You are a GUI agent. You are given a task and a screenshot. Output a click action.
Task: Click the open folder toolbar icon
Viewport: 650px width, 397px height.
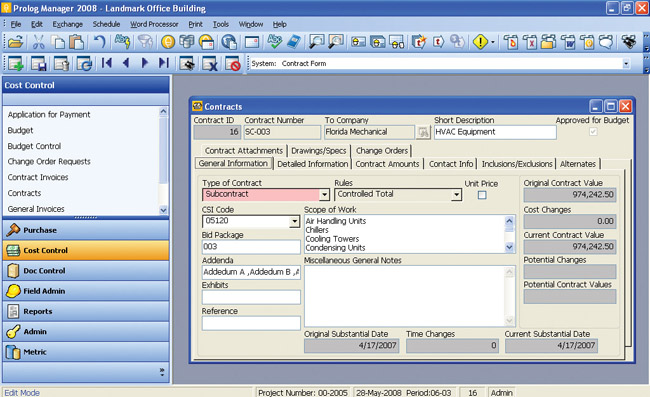16,42
